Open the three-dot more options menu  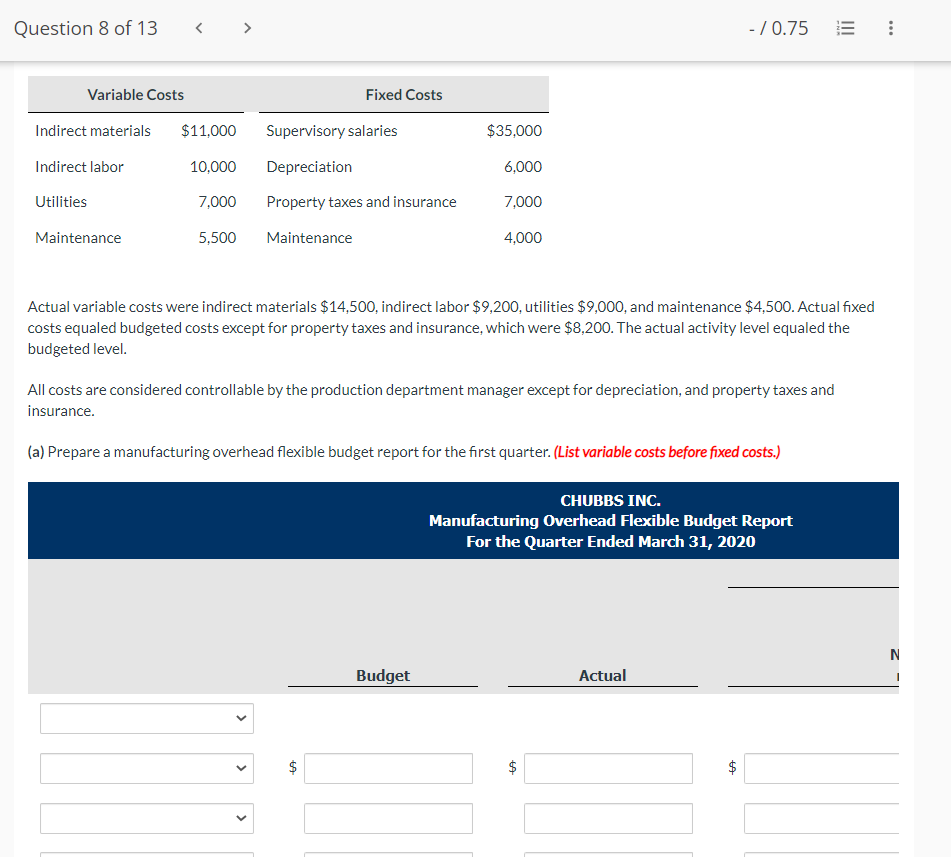pos(890,28)
